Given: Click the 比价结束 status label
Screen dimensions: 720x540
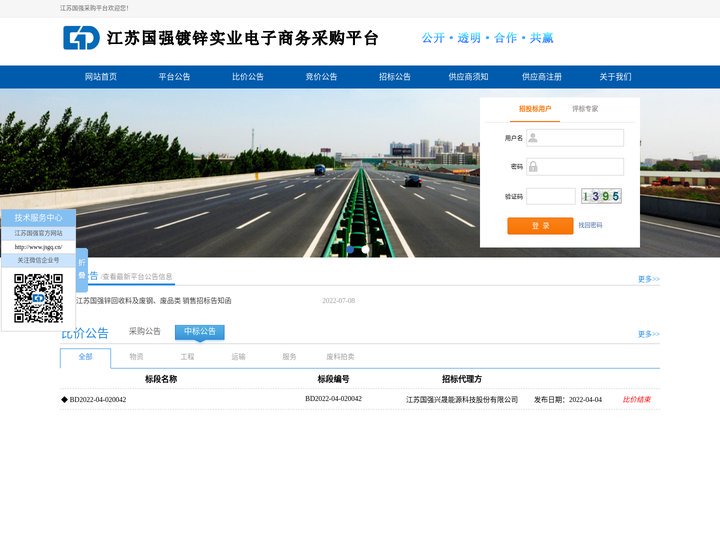Looking at the screenshot, I should point(636,399).
